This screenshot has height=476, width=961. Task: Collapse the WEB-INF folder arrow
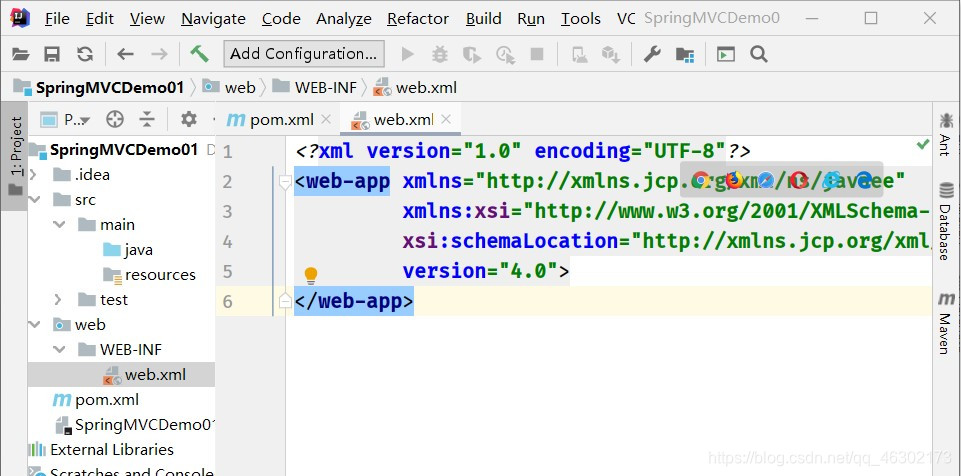(59, 350)
